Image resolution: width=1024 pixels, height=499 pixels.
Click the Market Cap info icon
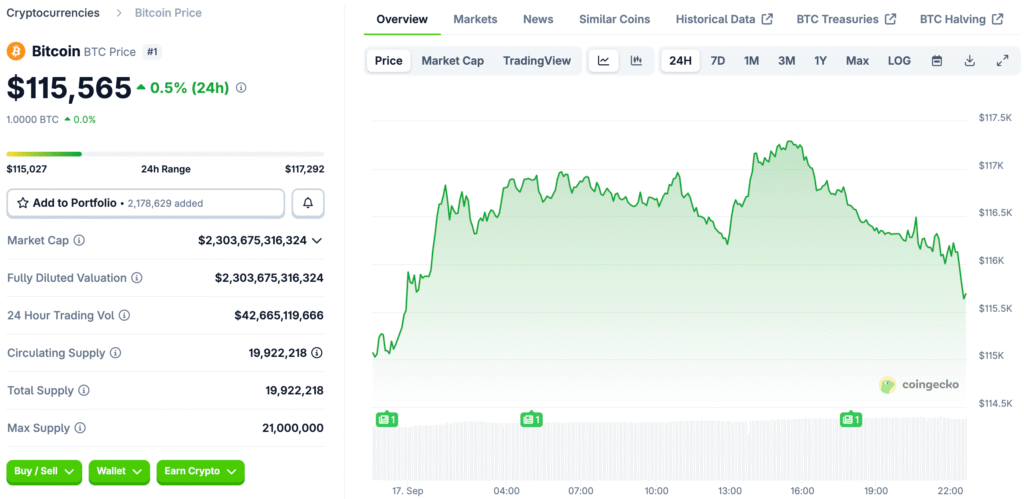click(x=79, y=240)
